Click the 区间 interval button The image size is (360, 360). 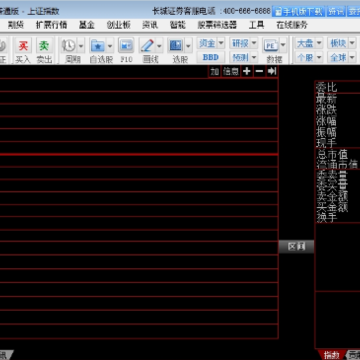[296, 247]
